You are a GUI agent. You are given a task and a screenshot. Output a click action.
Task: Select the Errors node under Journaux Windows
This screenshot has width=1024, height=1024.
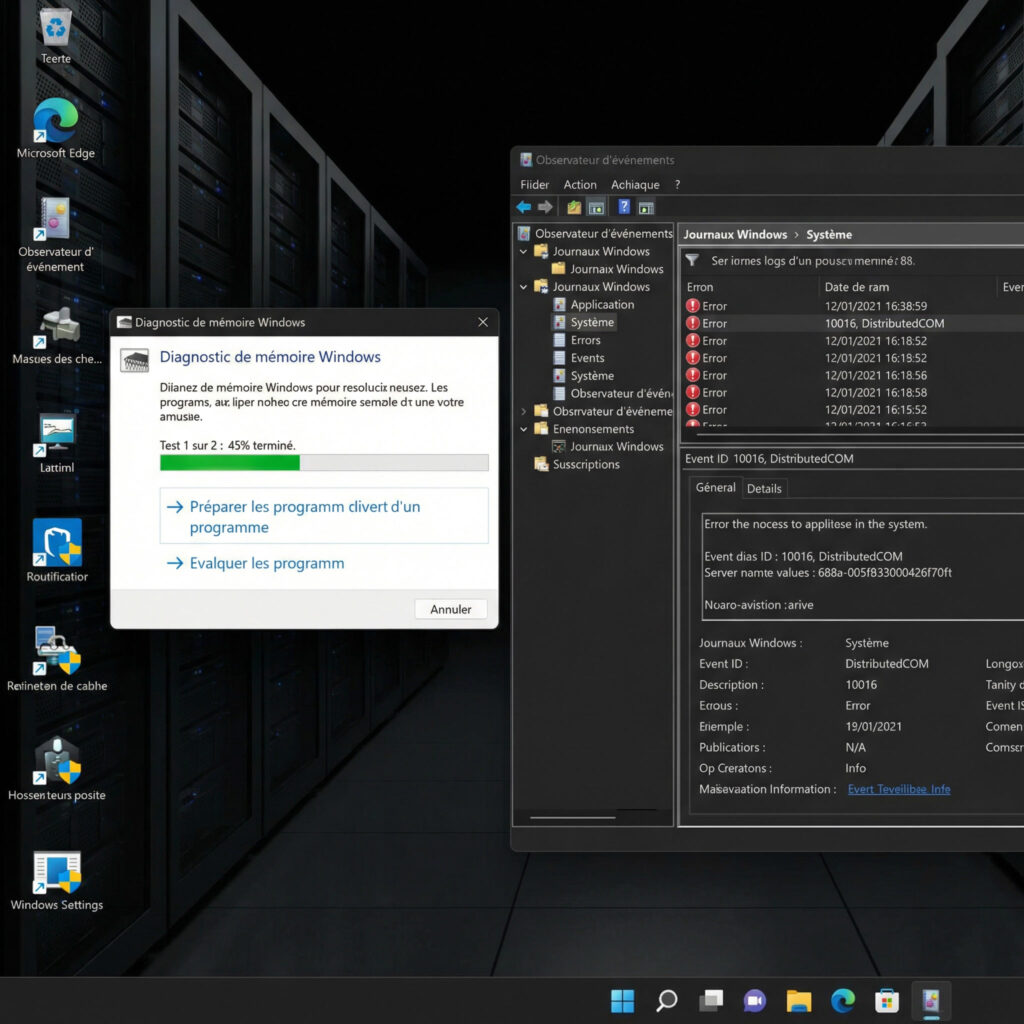point(585,340)
